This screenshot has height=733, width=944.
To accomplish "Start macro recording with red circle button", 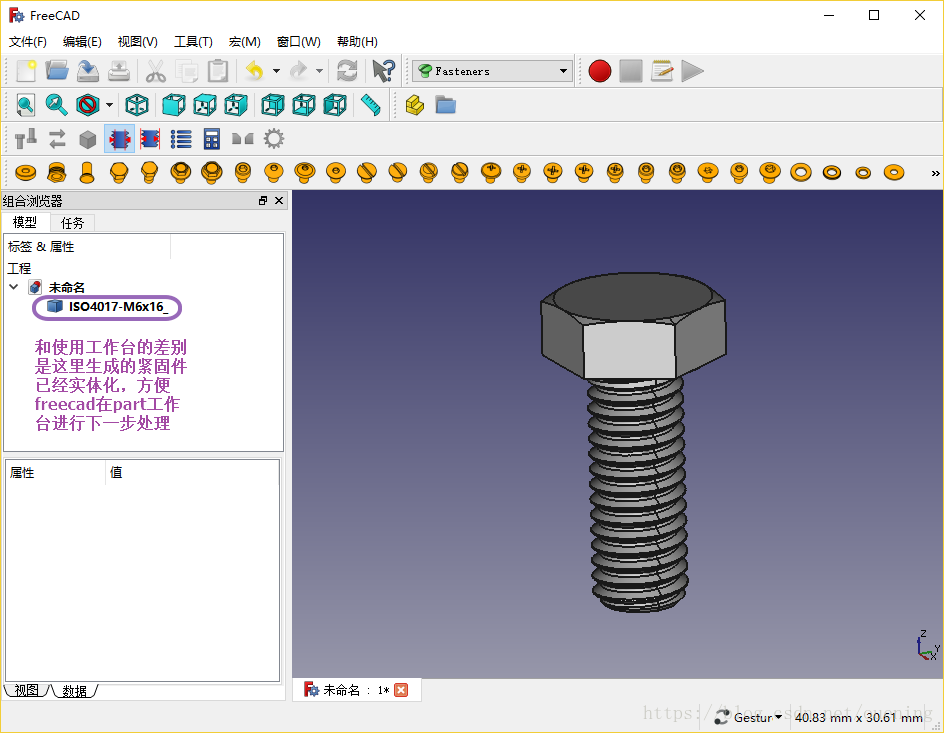I will coord(600,71).
